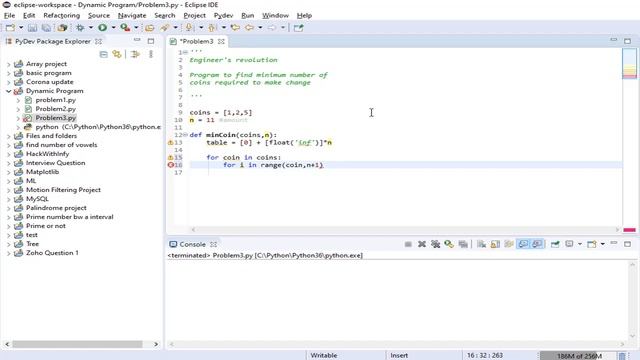Open the Refactoring menu
640x360 pixels.
[x=62, y=16]
